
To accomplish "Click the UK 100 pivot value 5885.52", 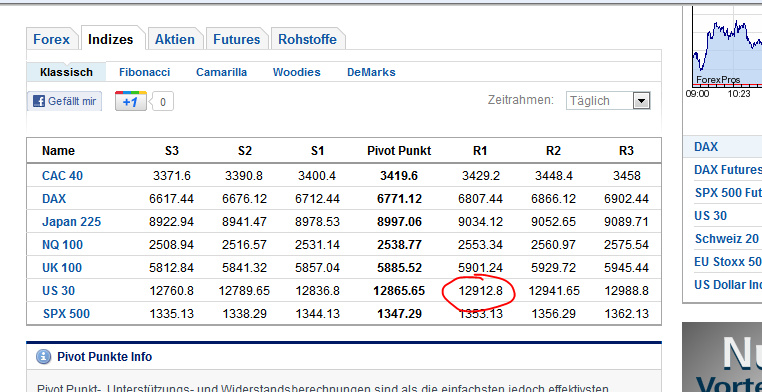I will (399, 268).
